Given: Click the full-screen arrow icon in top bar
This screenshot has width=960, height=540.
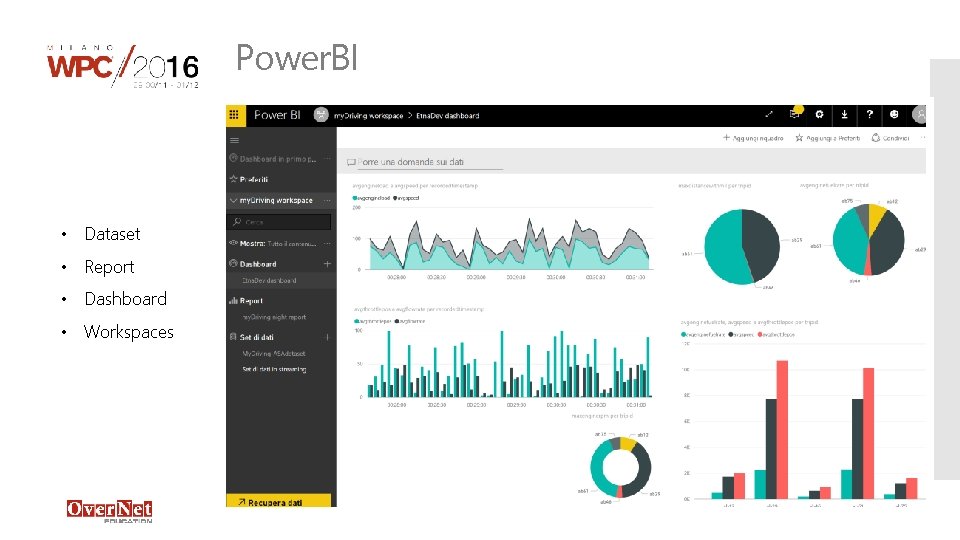Looking at the screenshot, I should (769, 114).
